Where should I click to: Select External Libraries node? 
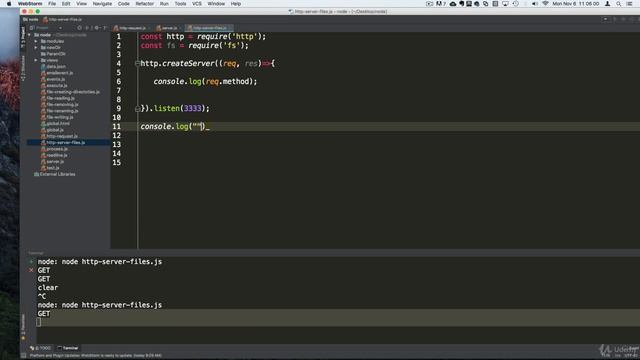(x=55, y=174)
